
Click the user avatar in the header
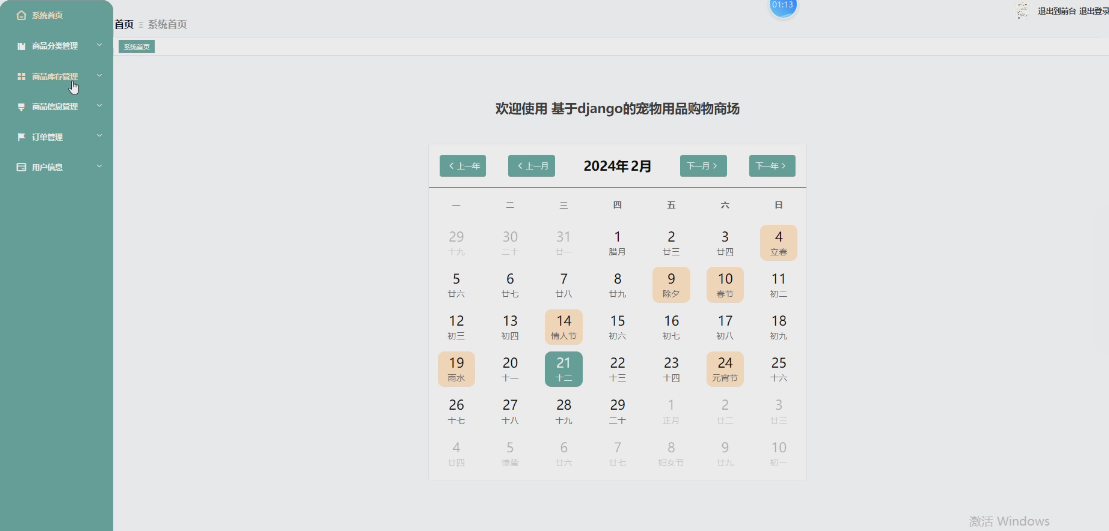[1023, 11]
